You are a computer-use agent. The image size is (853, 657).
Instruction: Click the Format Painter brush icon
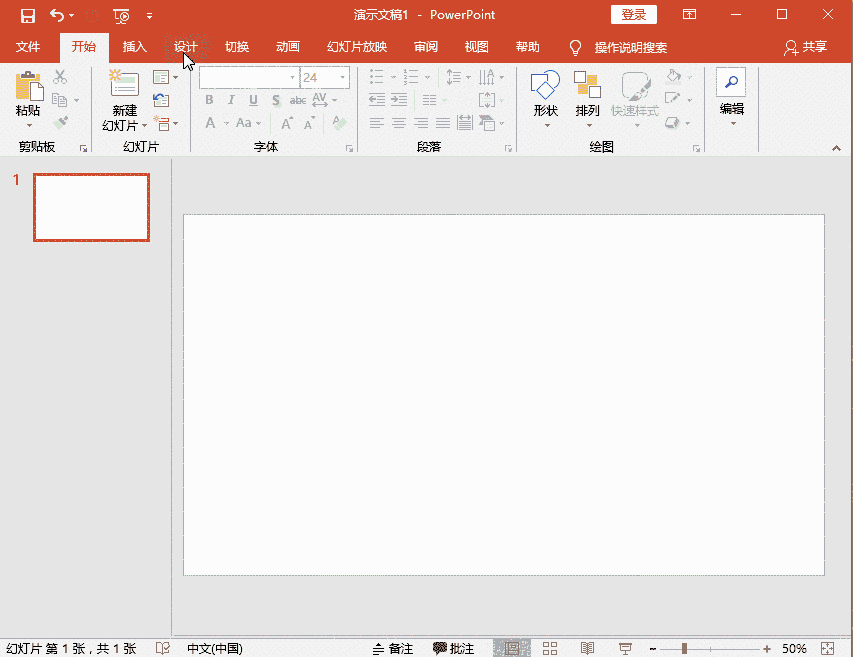(60, 122)
